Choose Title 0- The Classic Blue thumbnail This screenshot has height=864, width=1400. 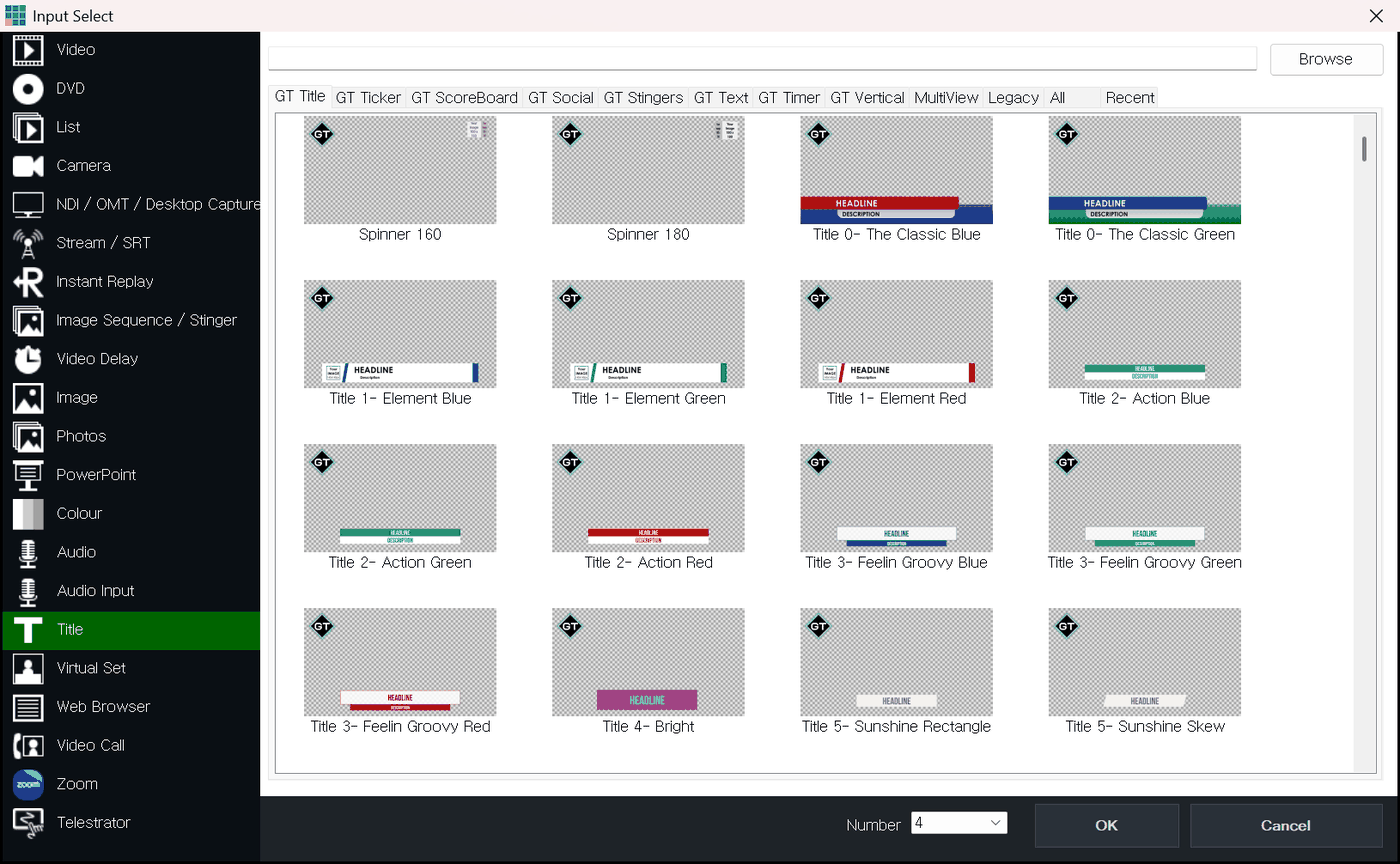coord(896,170)
